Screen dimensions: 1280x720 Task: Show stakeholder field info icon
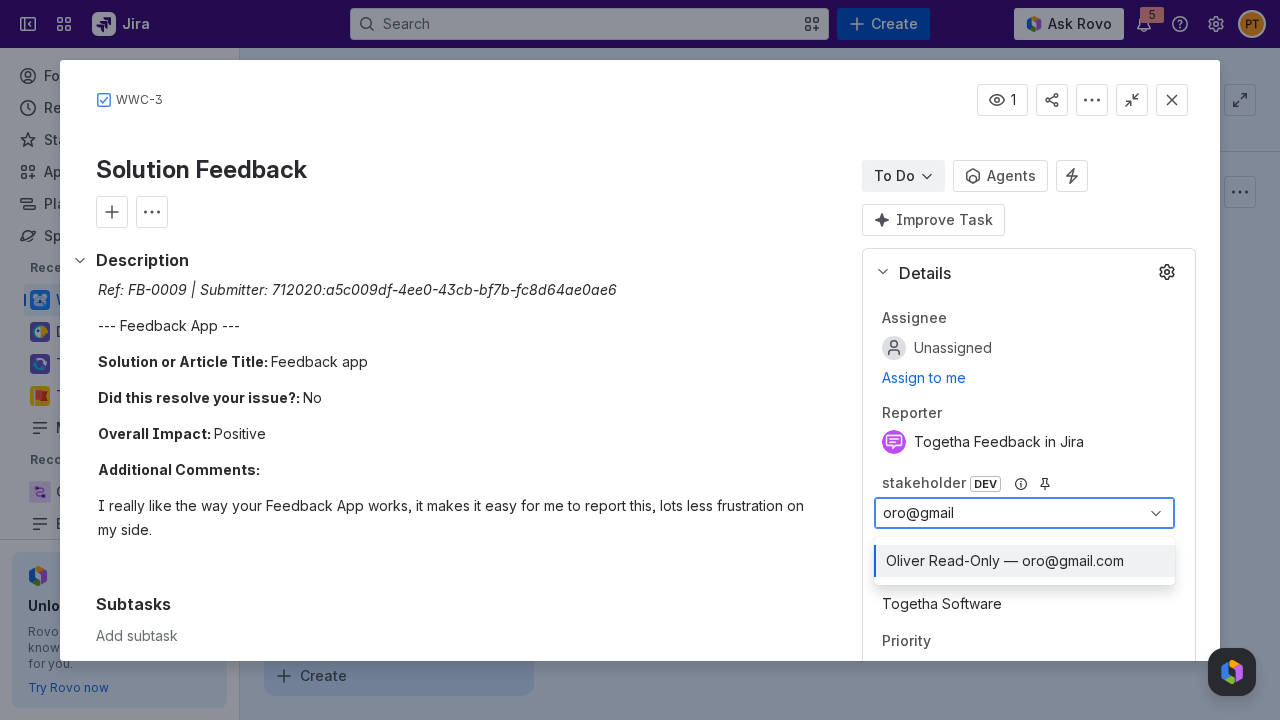(1021, 484)
